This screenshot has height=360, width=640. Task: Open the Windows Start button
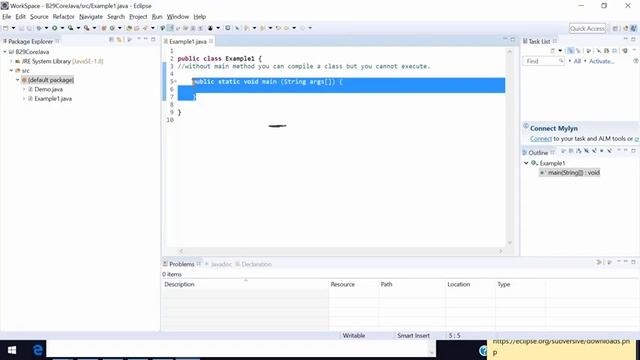[x=12, y=350]
